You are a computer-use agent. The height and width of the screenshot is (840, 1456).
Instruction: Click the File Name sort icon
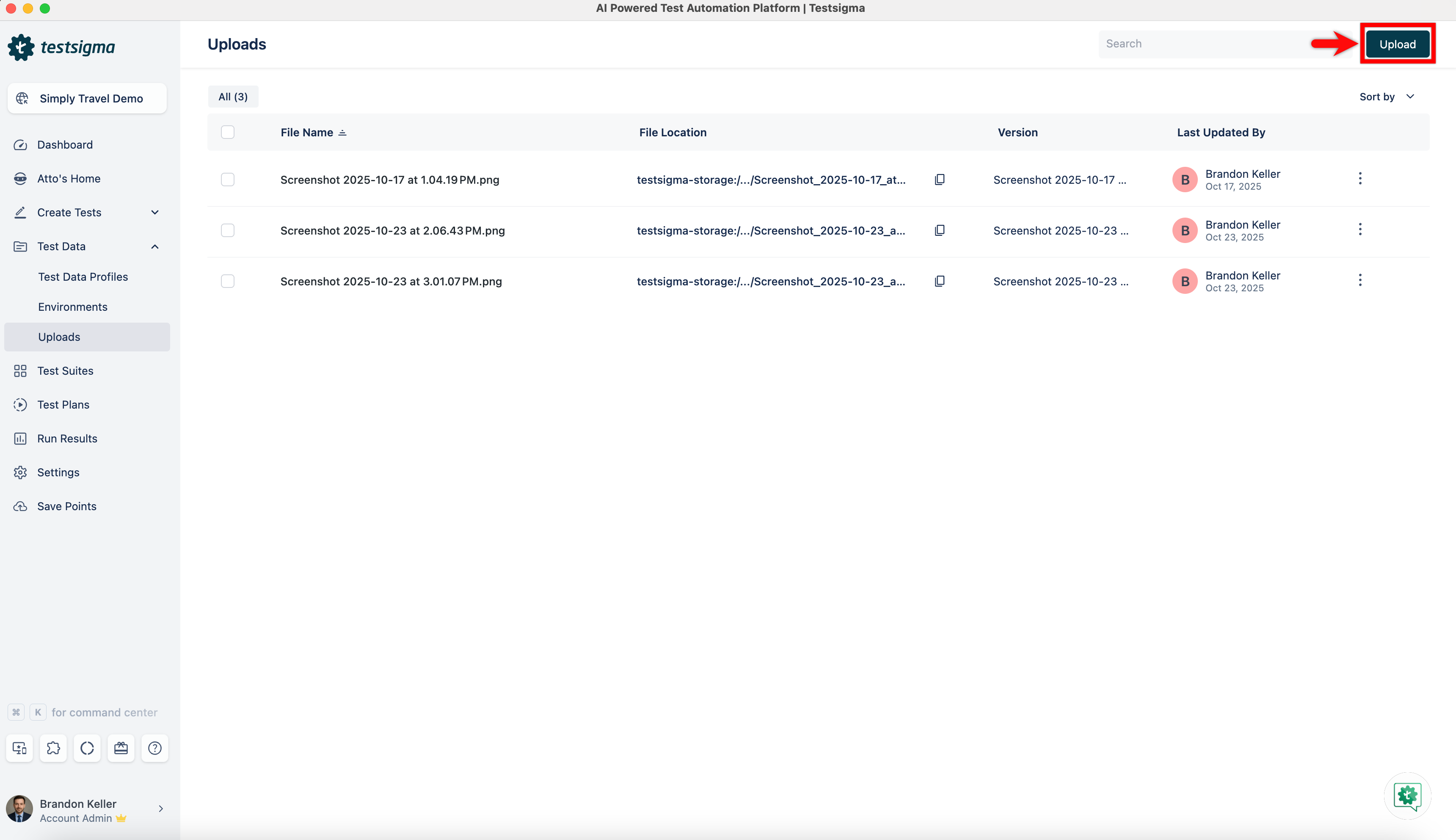342,133
